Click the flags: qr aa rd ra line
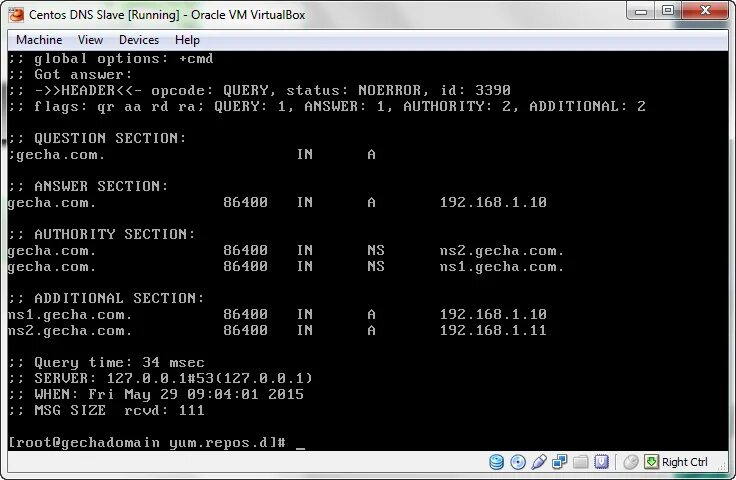The image size is (736, 480). [x=327, y=107]
